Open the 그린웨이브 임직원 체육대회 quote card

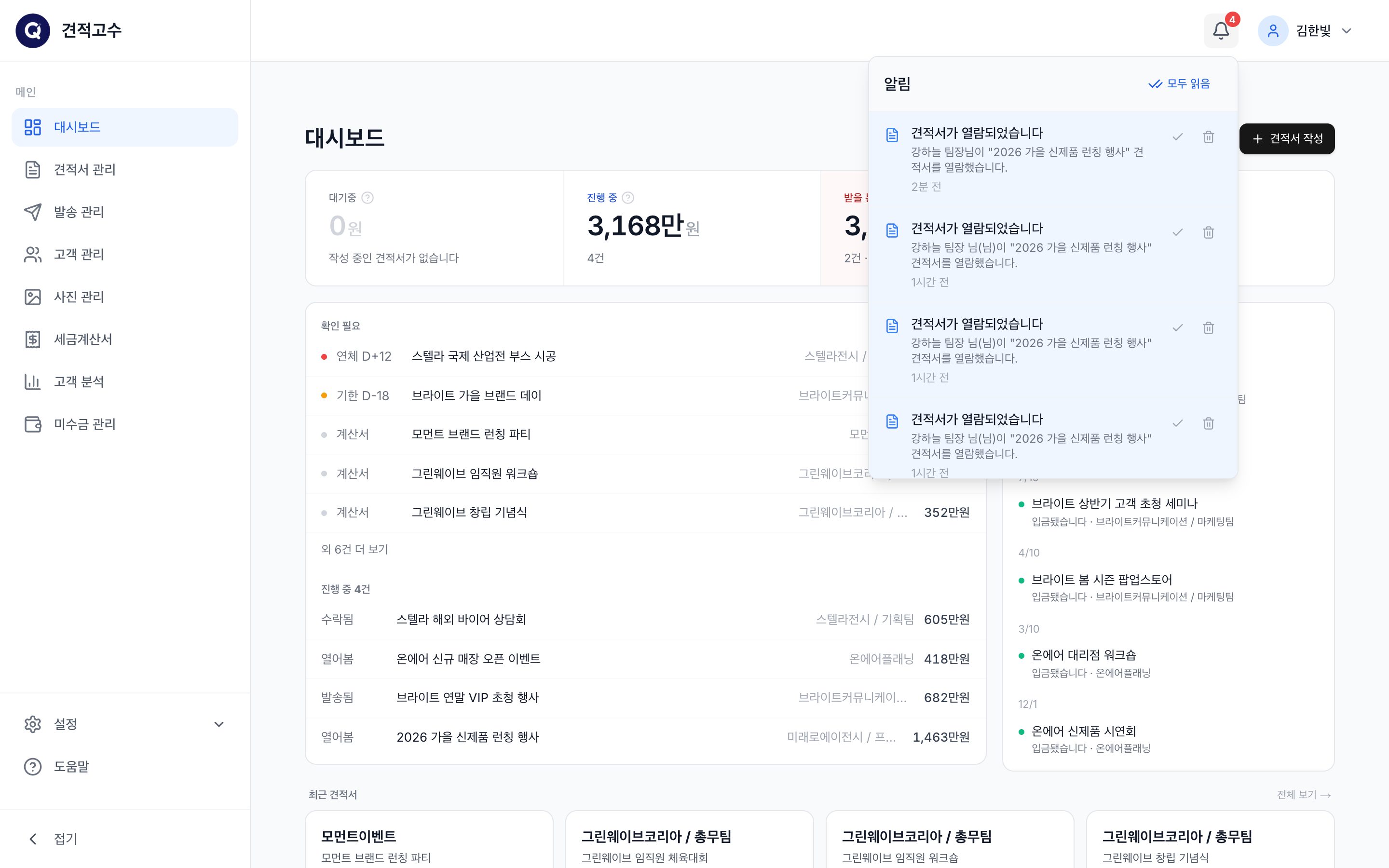(689, 839)
